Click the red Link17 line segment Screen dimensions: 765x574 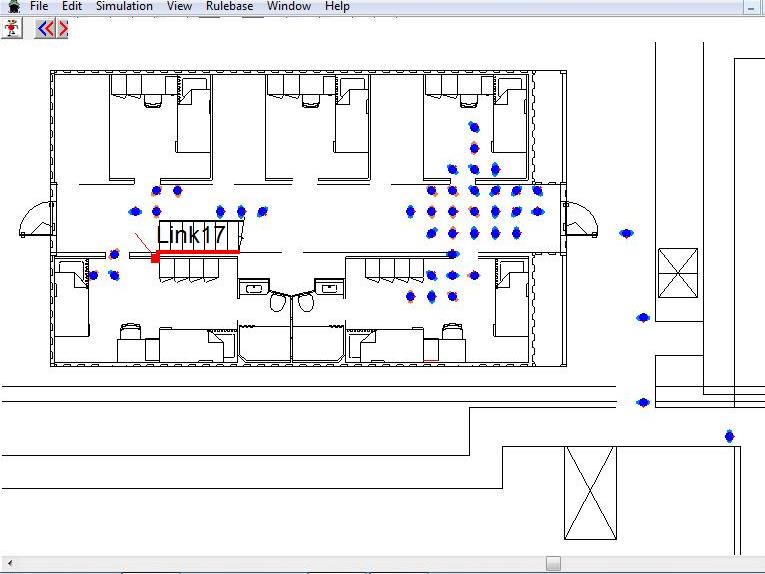pyautogui.click(x=200, y=252)
